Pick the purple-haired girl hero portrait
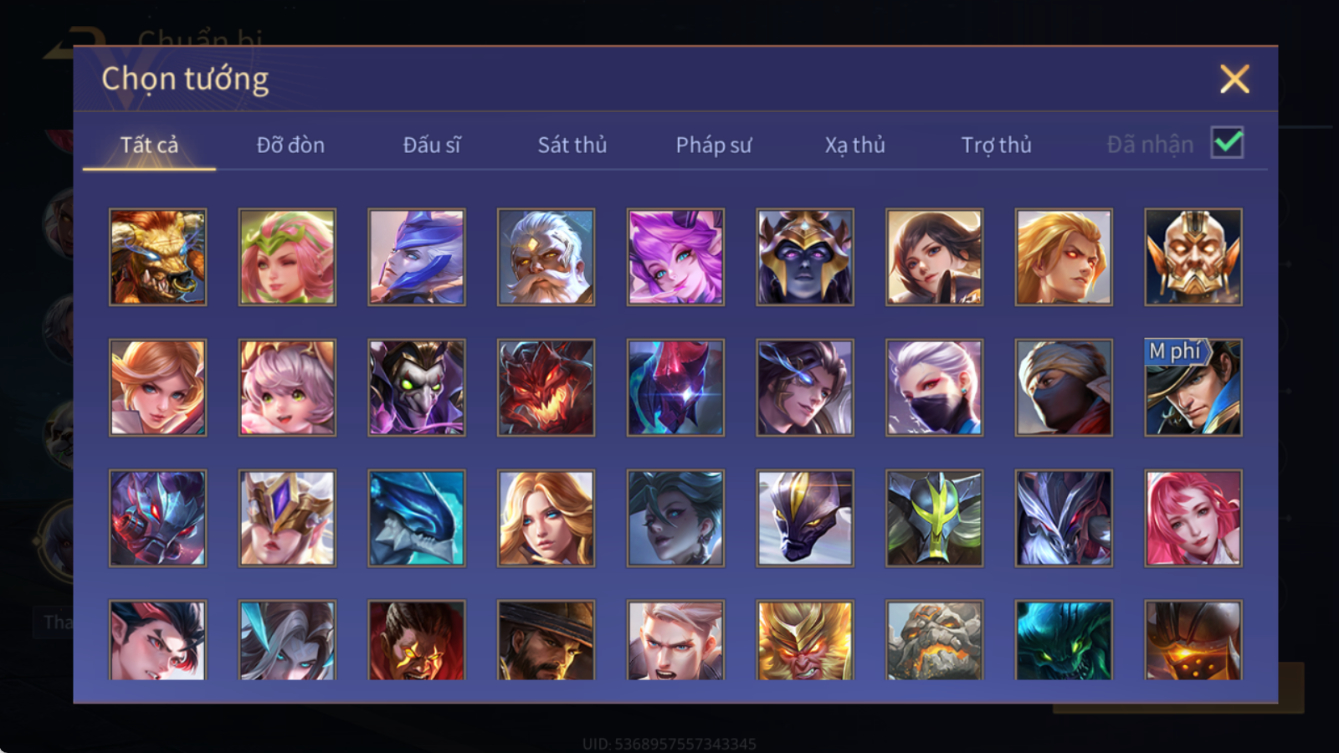Screen dimensions: 1339x753 point(676,257)
